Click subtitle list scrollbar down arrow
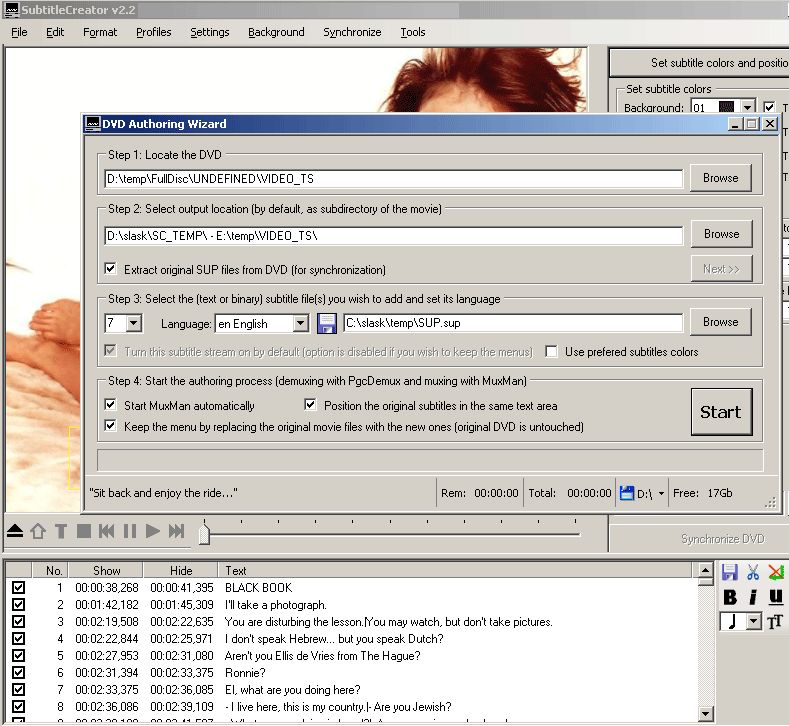This screenshot has width=789, height=726. 705,713
